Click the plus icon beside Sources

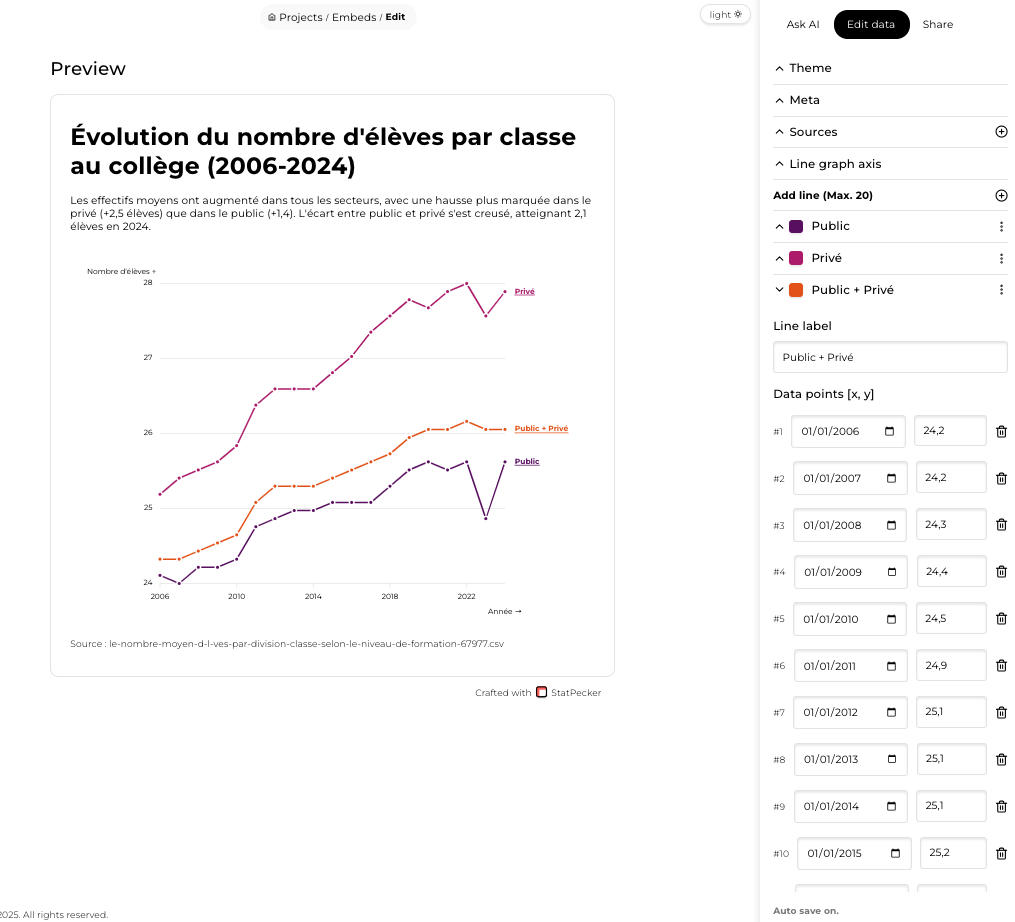tap(1001, 132)
